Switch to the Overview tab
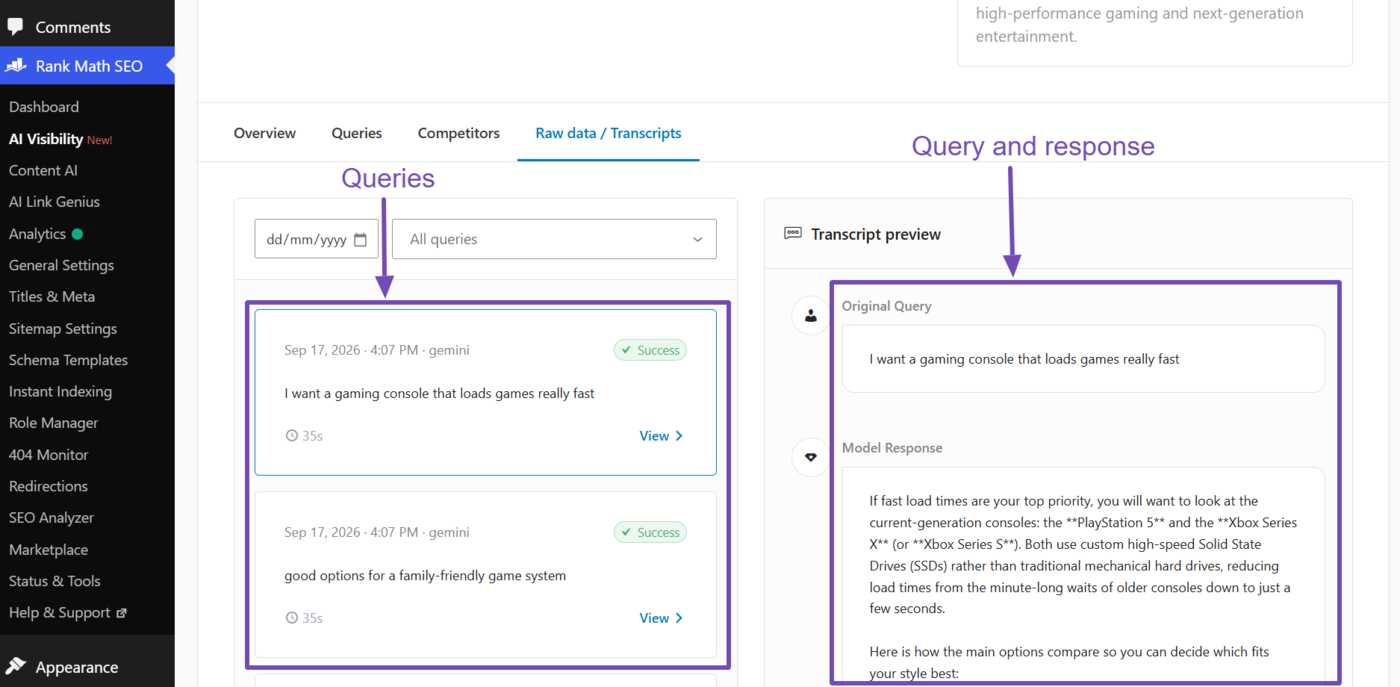This screenshot has height=687, width=1400. click(265, 133)
